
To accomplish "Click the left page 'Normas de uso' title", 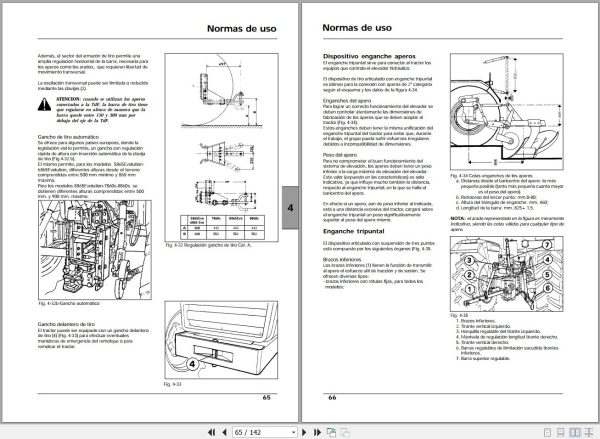I will [241, 29].
